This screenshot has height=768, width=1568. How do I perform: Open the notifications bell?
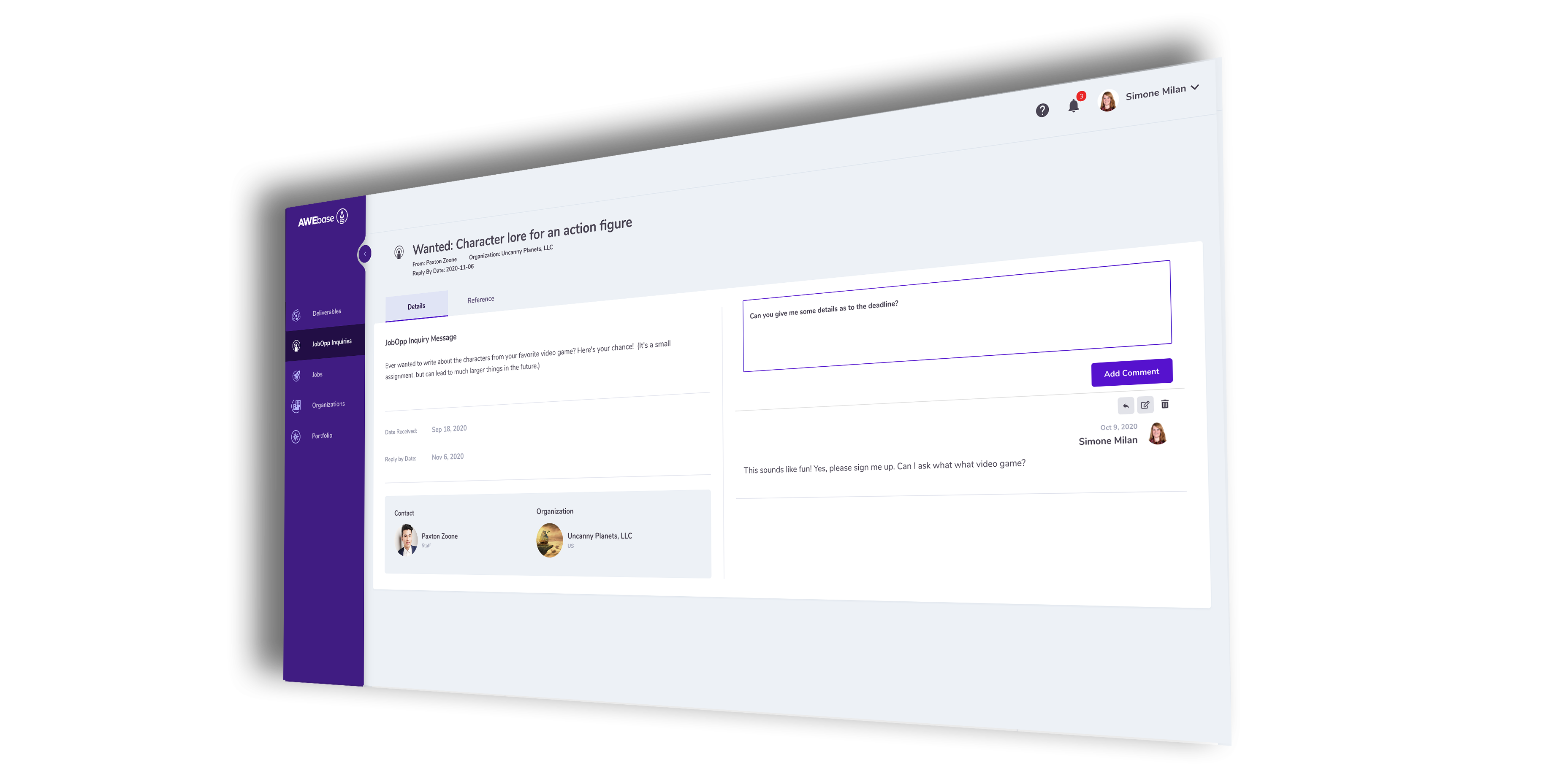(1074, 106)
